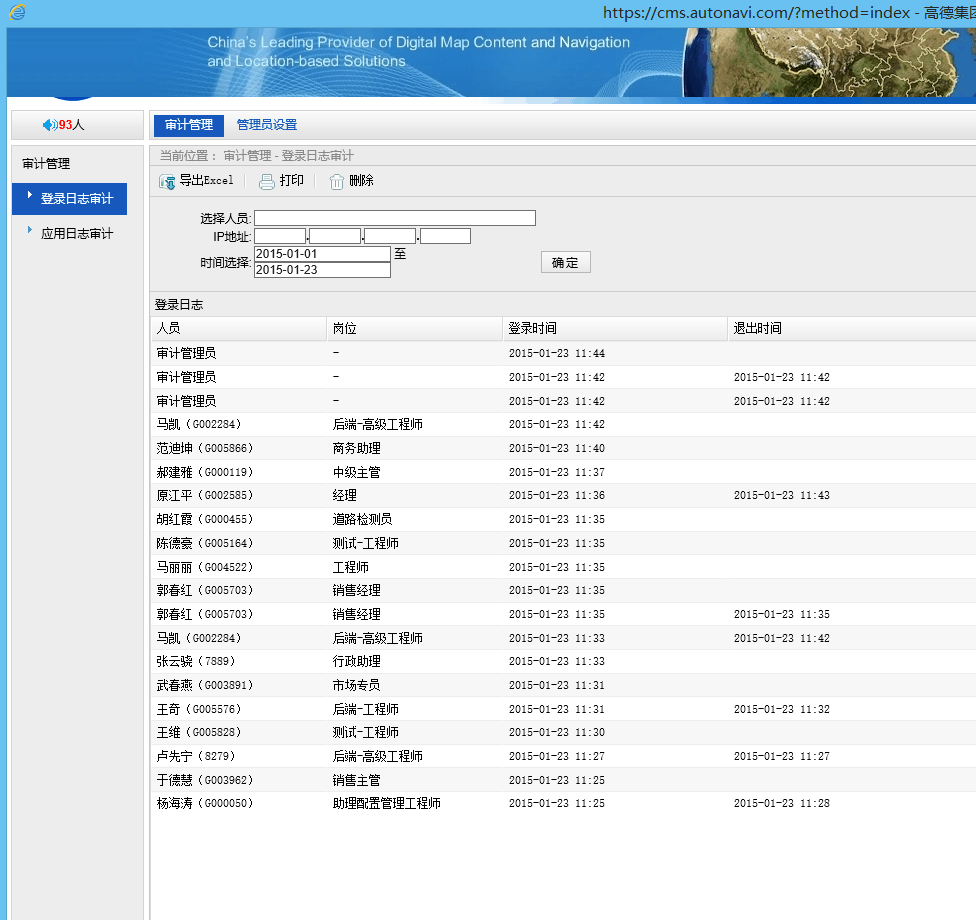The width and height of the screenshot is (976, 920).
Task: Select 登录日志审计 in the sidebar
Action: point(69,199)
